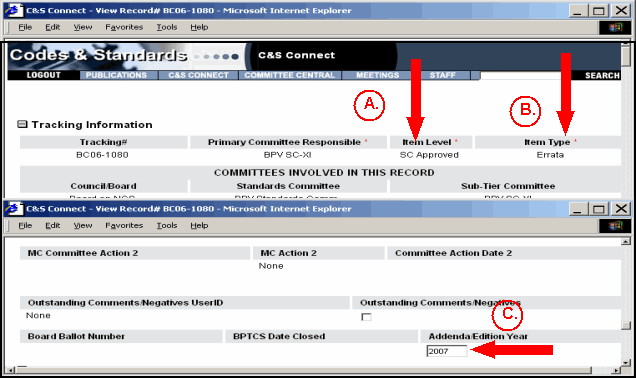Open the STAFF tab
This screenshot has height=378, width=636.
[x=443, y=75]
